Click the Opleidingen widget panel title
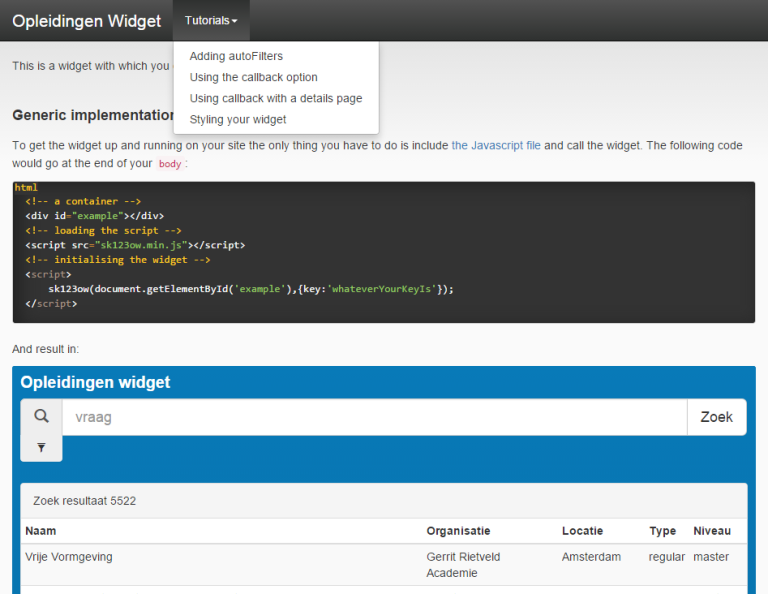This screenshot has width=768, height=594. click(x=95, y=382)
